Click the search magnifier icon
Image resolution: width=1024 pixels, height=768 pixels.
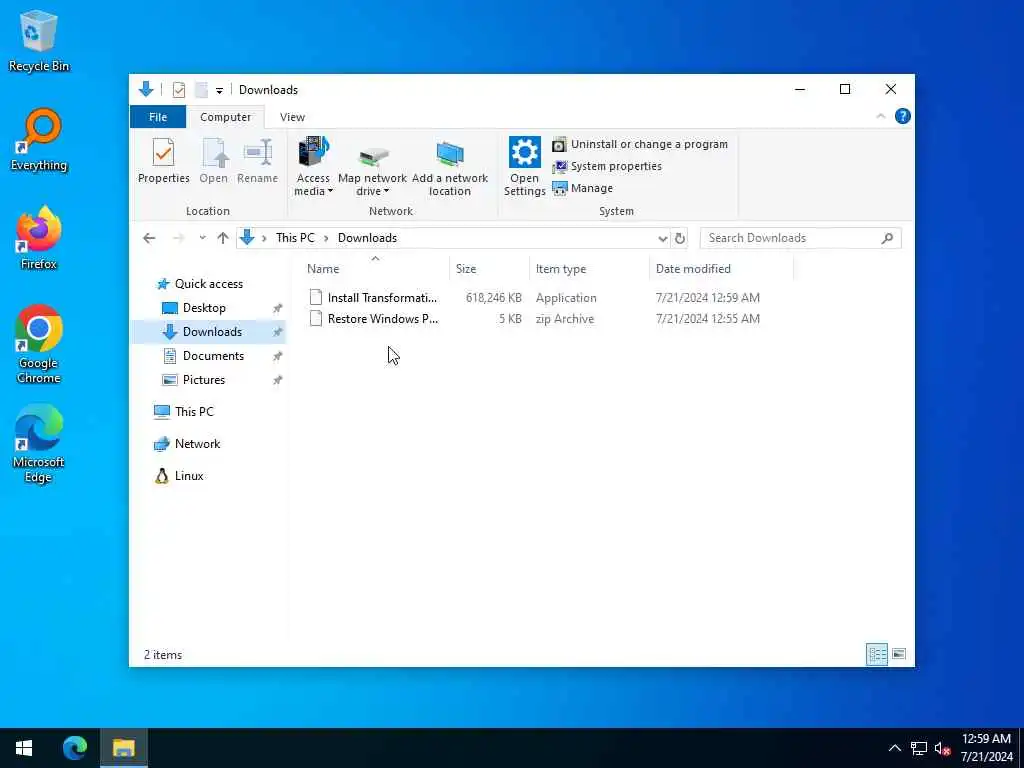[887, 238]
